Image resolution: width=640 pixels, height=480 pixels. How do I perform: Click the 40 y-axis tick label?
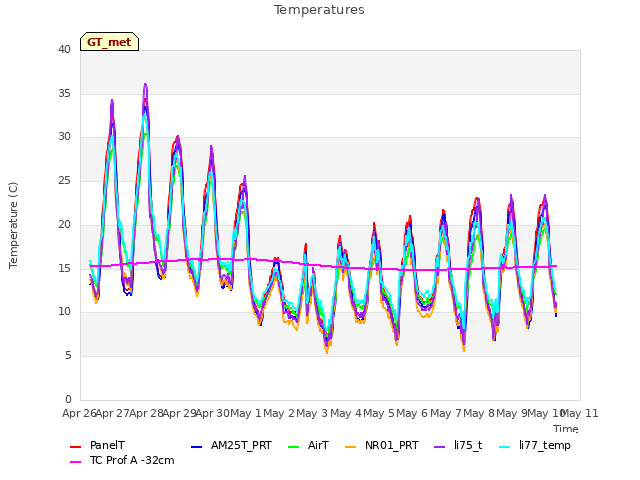tap(64, 49)
